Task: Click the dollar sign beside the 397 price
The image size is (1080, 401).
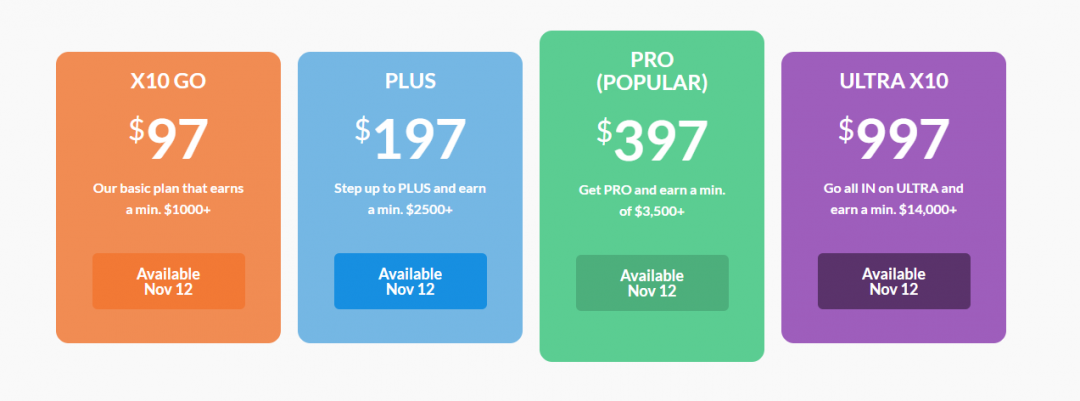Action: (605, 131)
